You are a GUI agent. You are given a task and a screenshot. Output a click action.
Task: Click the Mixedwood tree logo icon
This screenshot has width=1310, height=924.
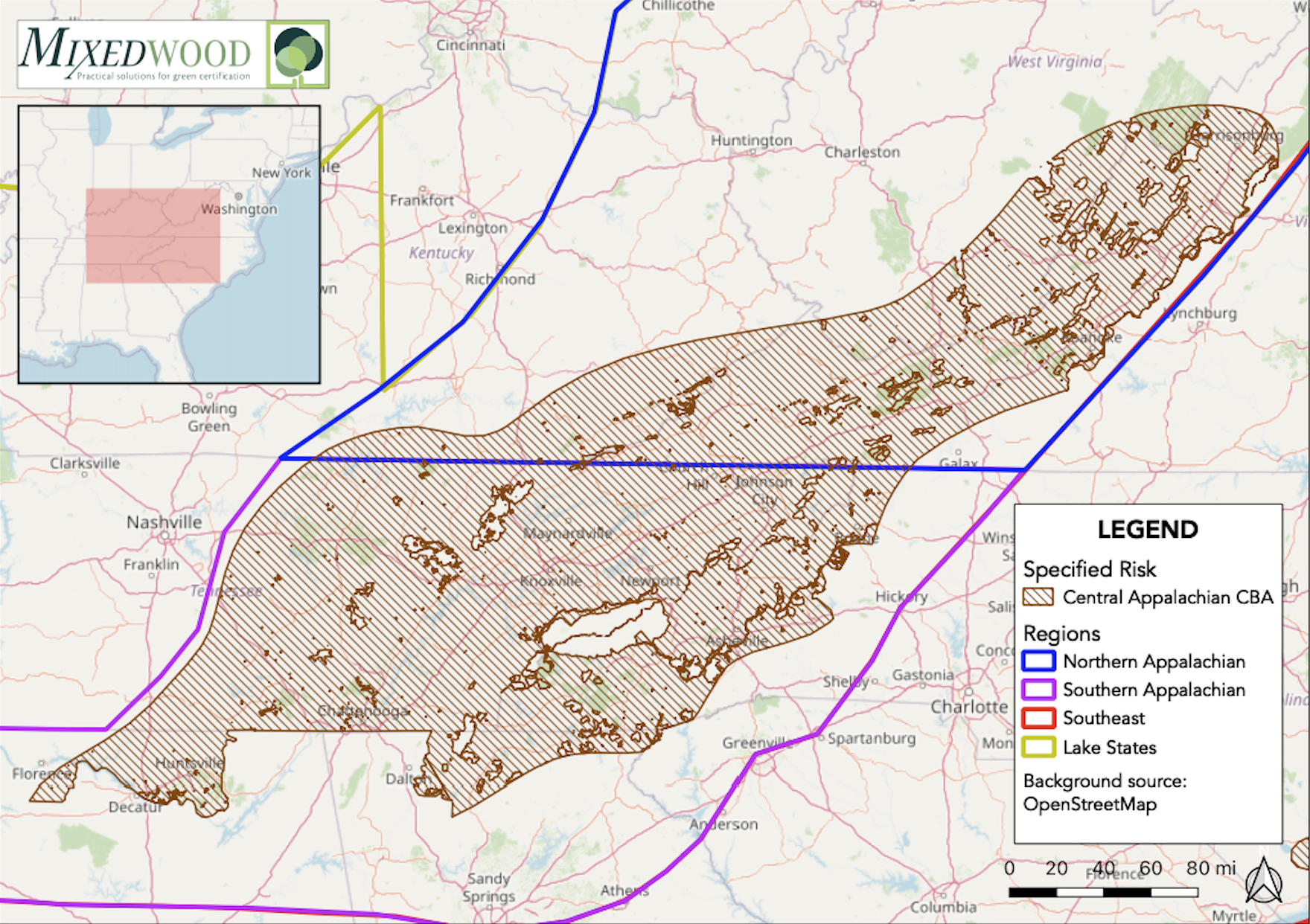click(x=298, y=54)
